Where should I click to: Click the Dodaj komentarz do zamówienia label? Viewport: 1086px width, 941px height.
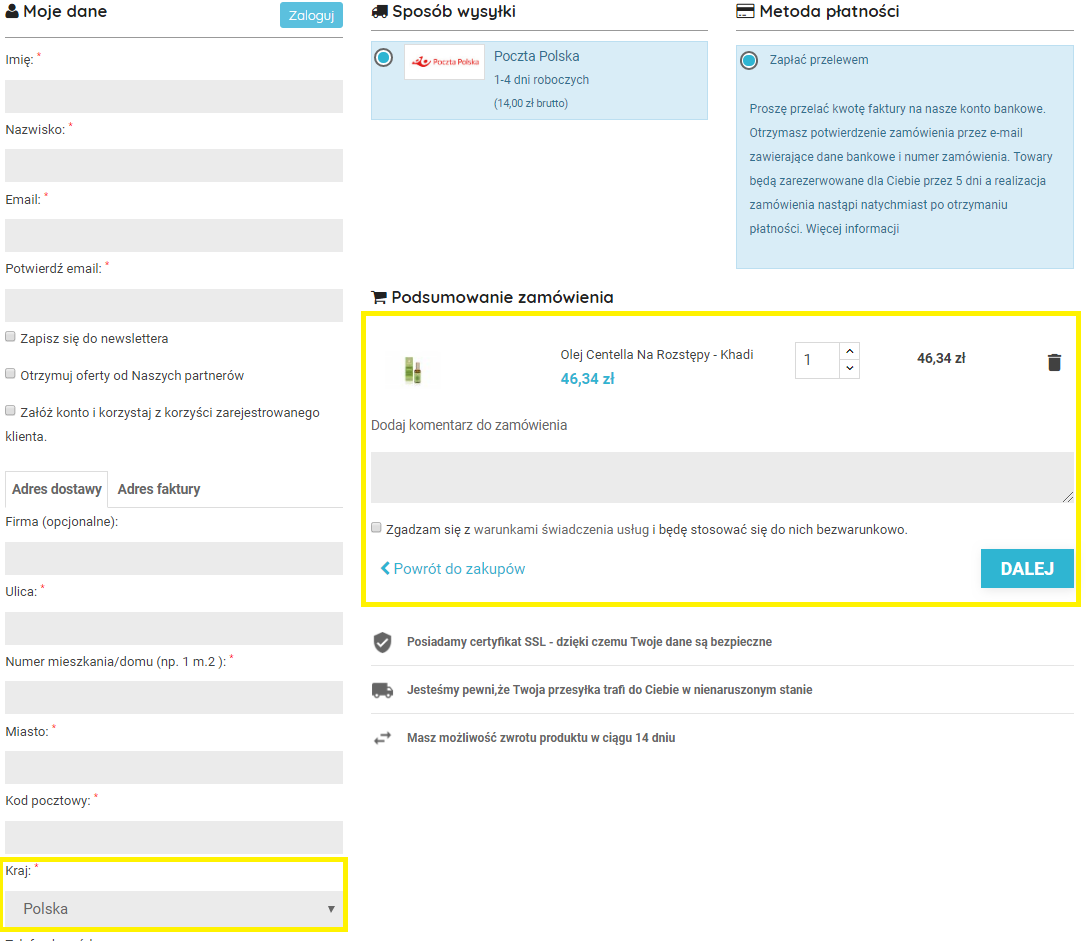(x=469, y=425)
